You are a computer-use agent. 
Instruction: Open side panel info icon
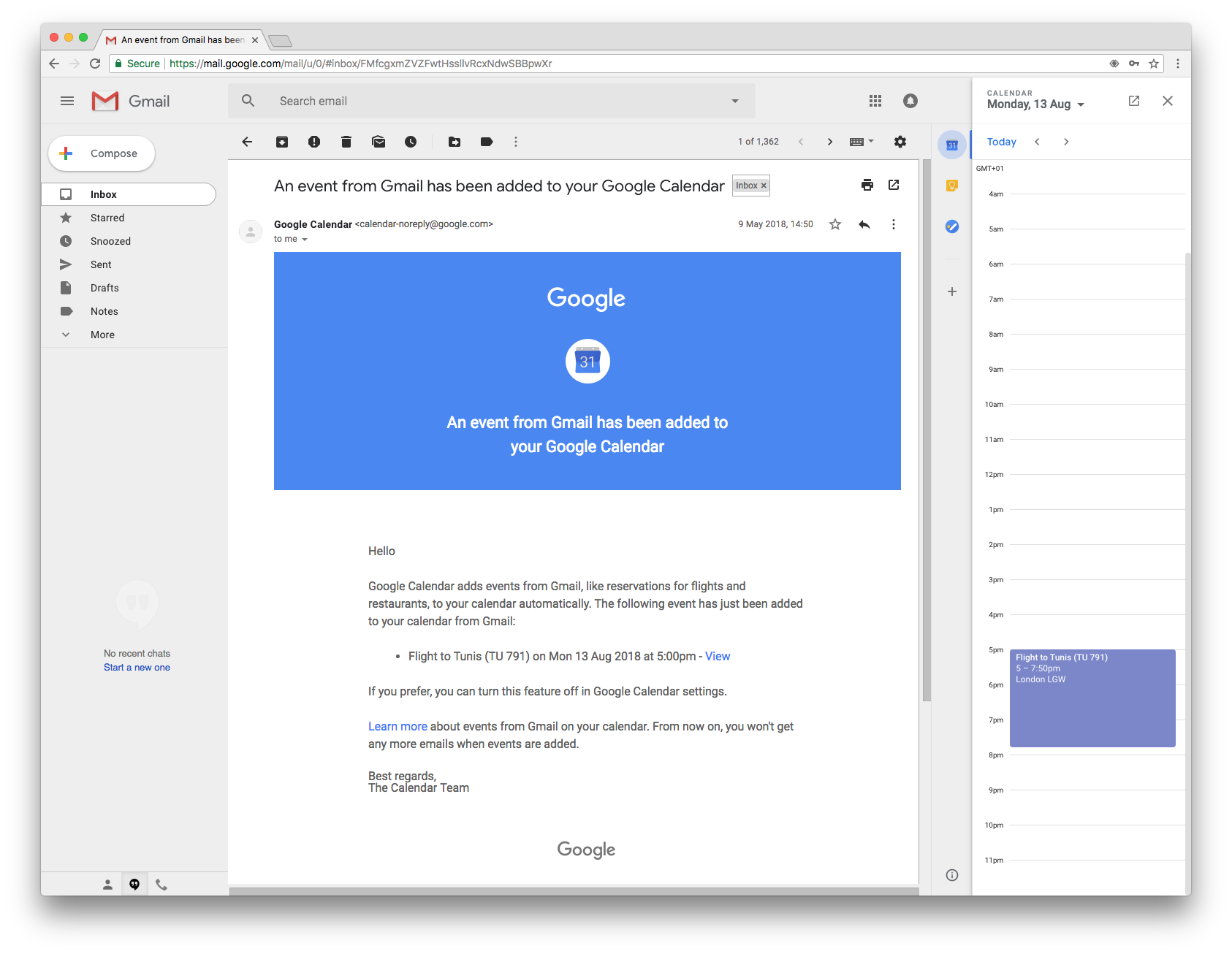click(952, 875)
